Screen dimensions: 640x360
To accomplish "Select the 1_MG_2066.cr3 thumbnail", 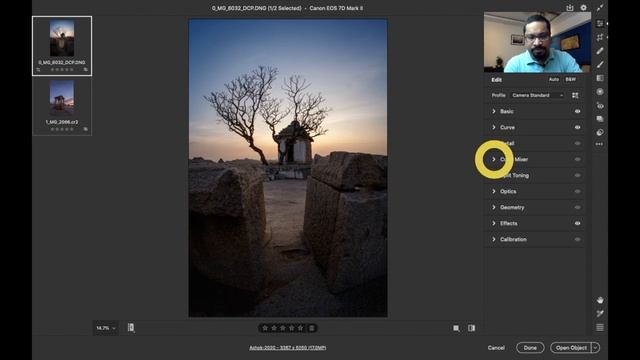I will tap(62, 106).
